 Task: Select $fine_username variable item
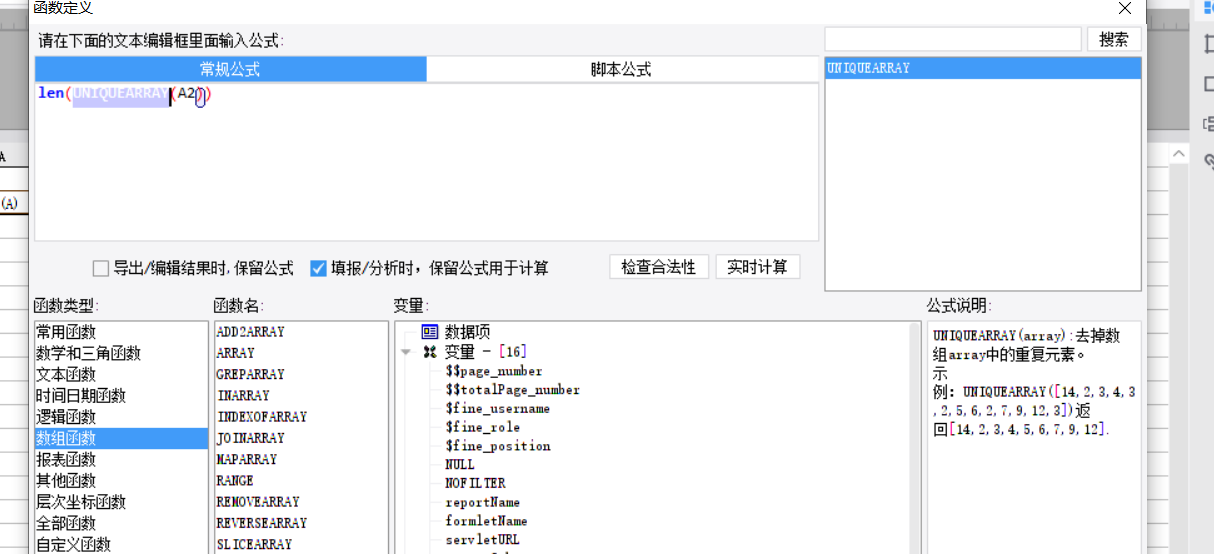point(497,408)
